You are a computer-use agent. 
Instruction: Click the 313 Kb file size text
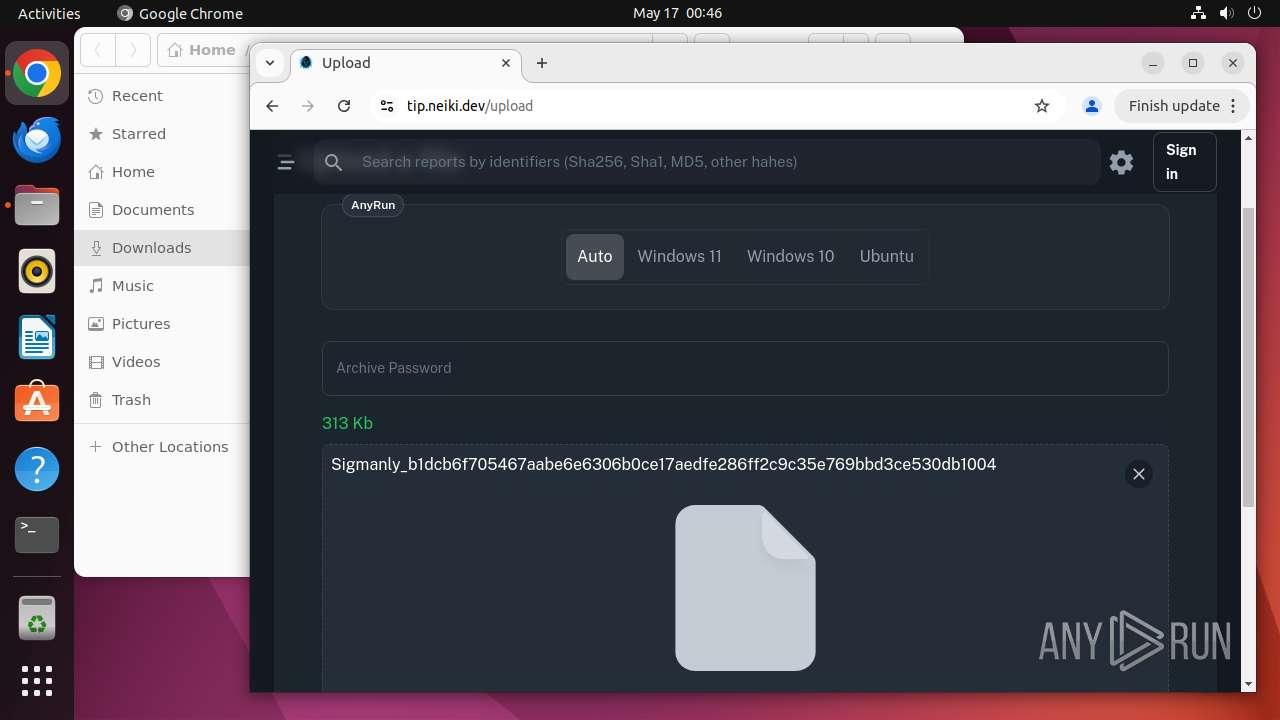point(347,424)
